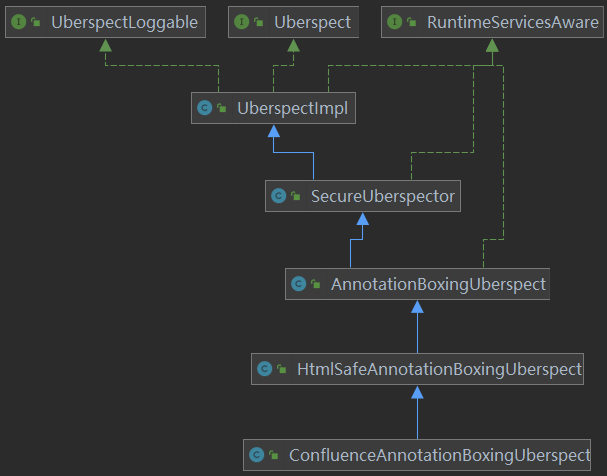Click the visibility badge on RuntimeServicesAware
The height and width of the screenshot is (476, 607).
click(x=412, y=21)
